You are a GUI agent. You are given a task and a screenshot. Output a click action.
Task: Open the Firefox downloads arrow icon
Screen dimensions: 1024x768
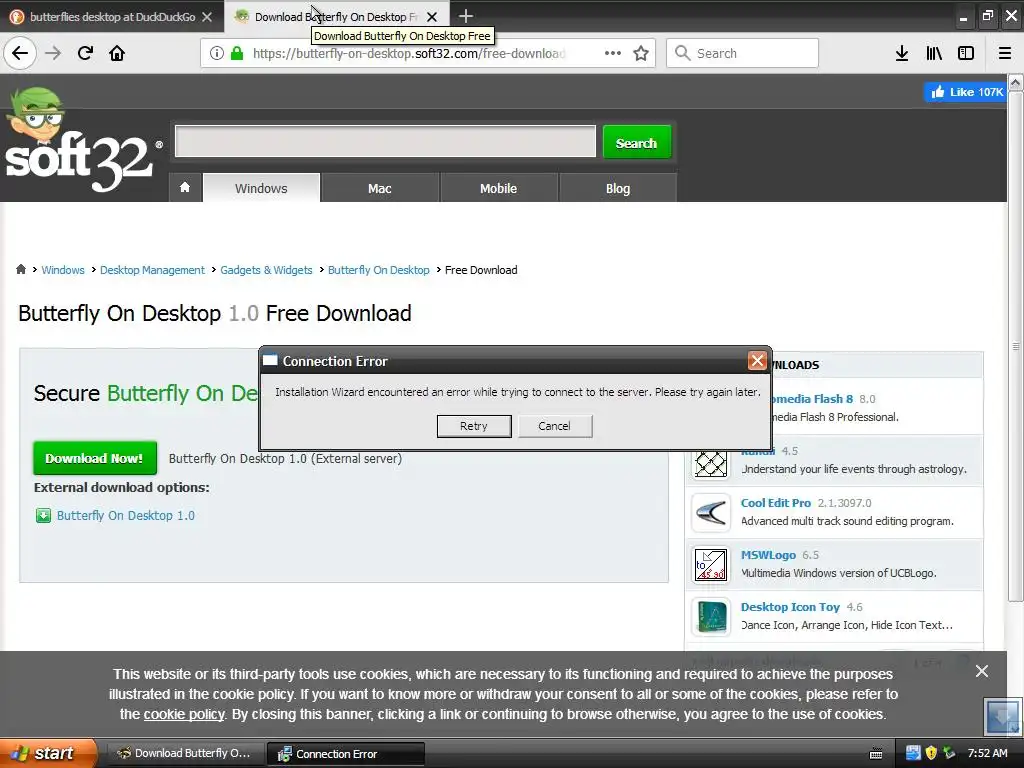pyautogui.click(x=902, y=53)
